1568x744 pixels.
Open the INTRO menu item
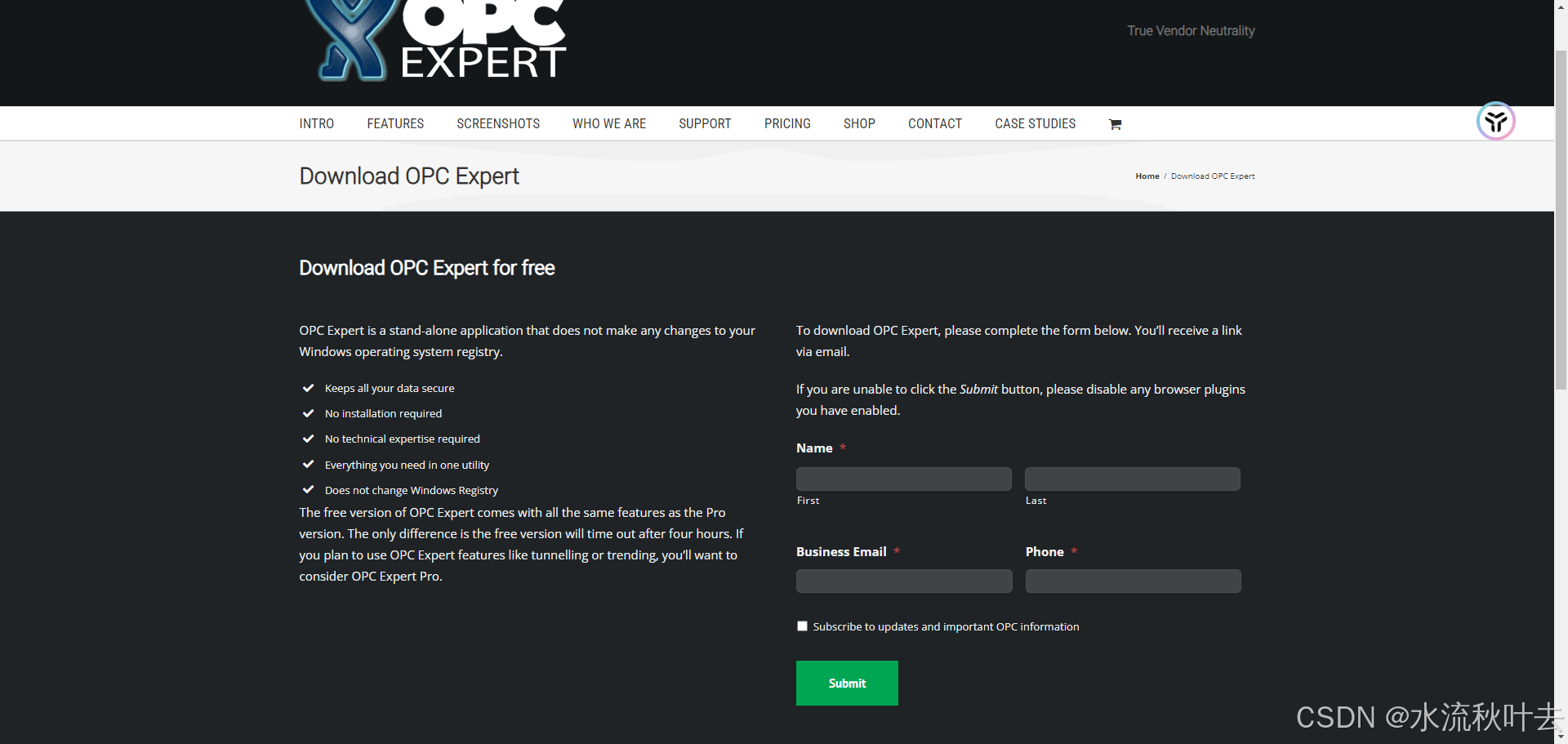(316, 123)
